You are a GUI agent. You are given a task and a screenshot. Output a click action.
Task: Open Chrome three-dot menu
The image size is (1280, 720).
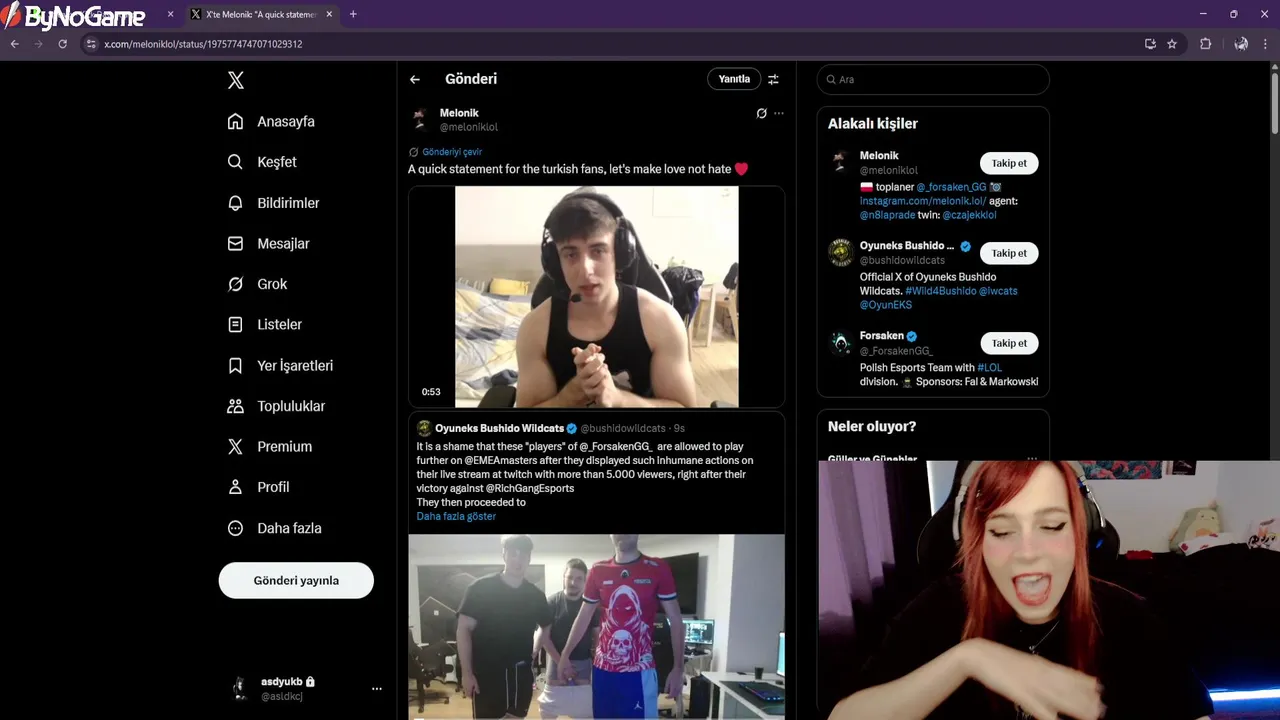tap(1266, 44)
